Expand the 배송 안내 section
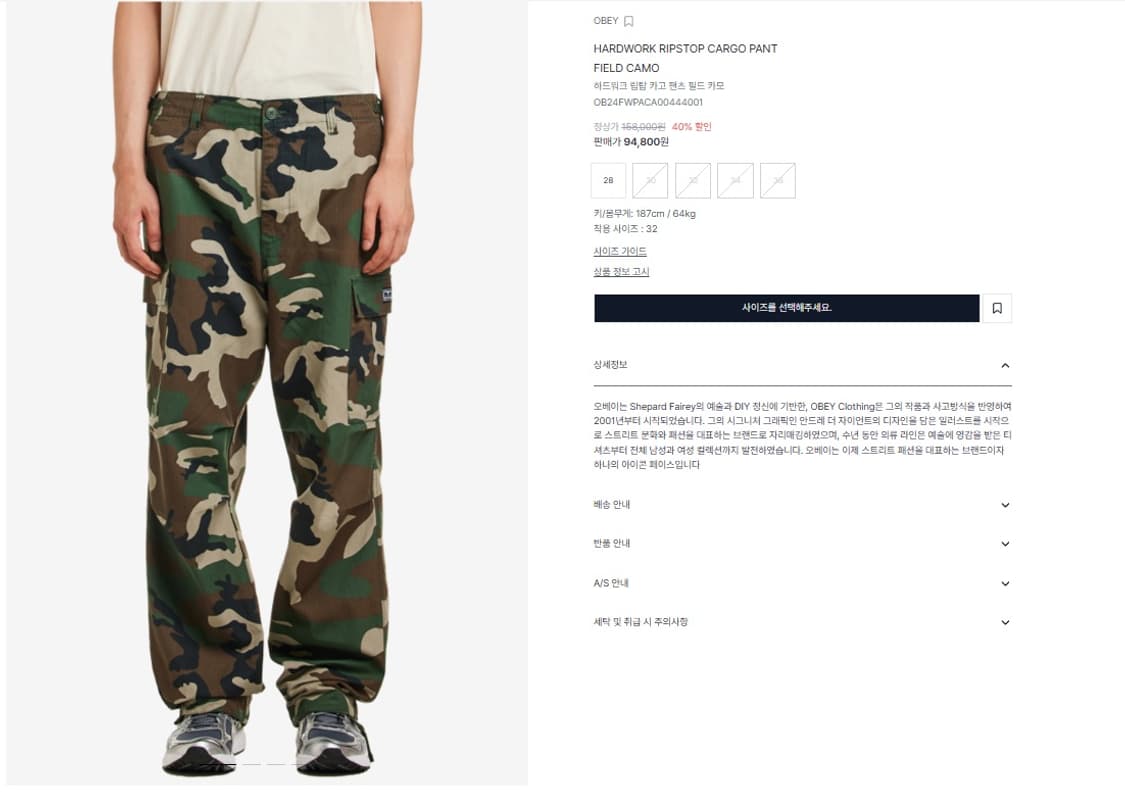This screenshot has width=1125, height=797. pos(802,504)
